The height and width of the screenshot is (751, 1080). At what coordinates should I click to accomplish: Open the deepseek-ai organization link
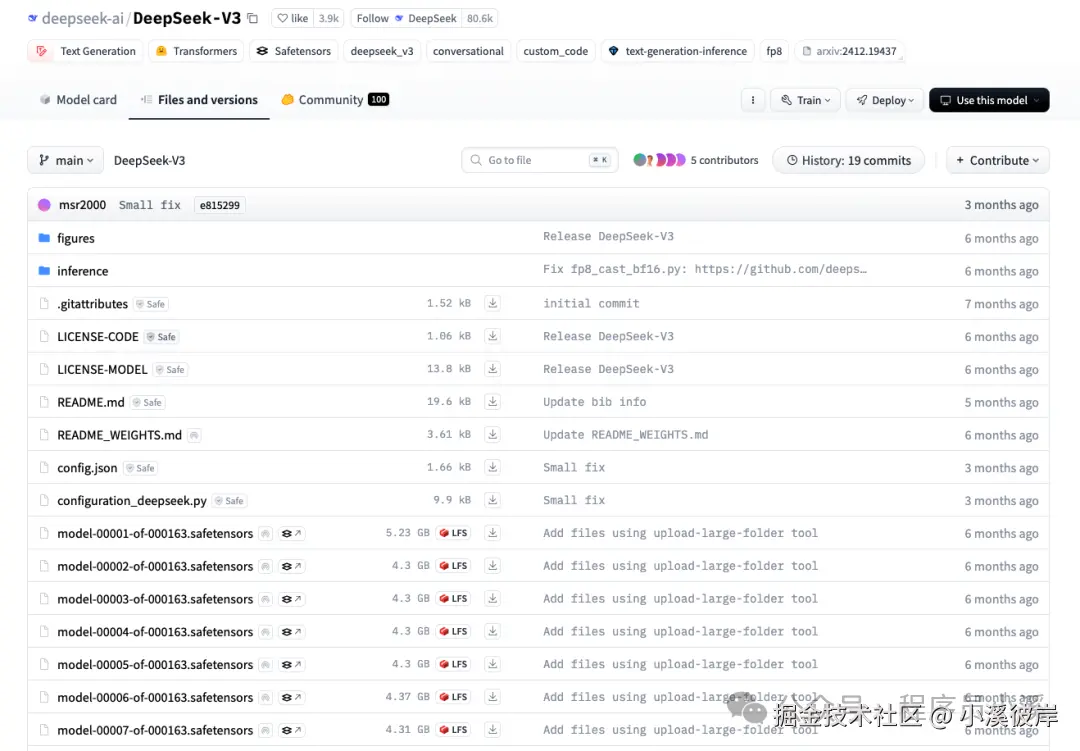click(x=83, y=19)
